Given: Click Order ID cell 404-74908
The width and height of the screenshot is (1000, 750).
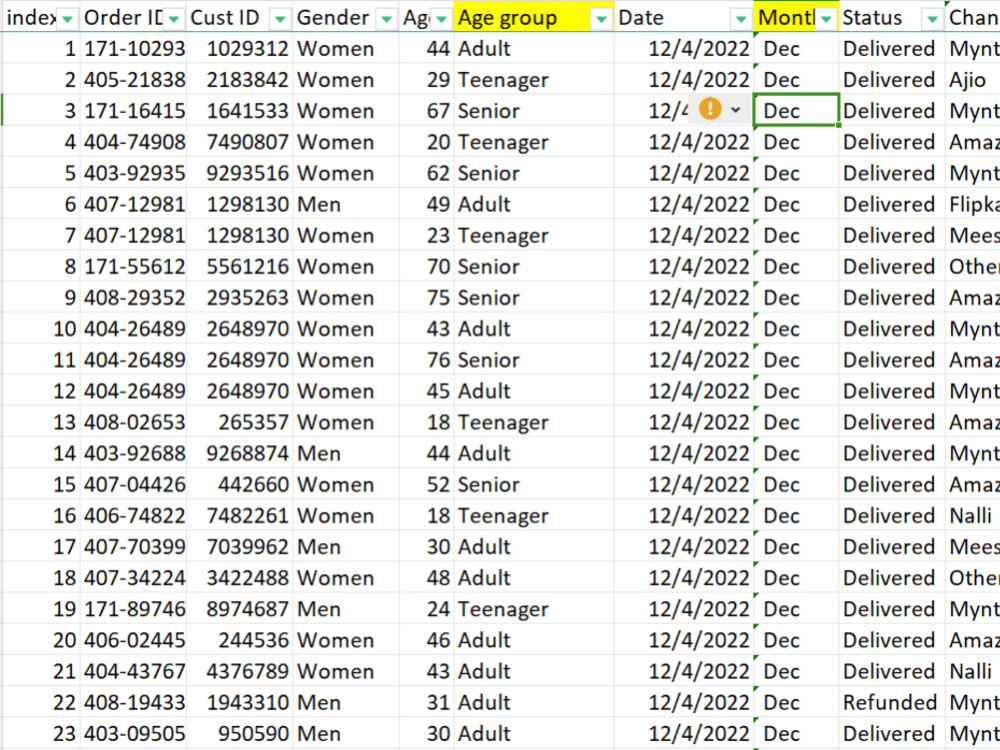Looking at the screenshot, I should pos(133,142).
